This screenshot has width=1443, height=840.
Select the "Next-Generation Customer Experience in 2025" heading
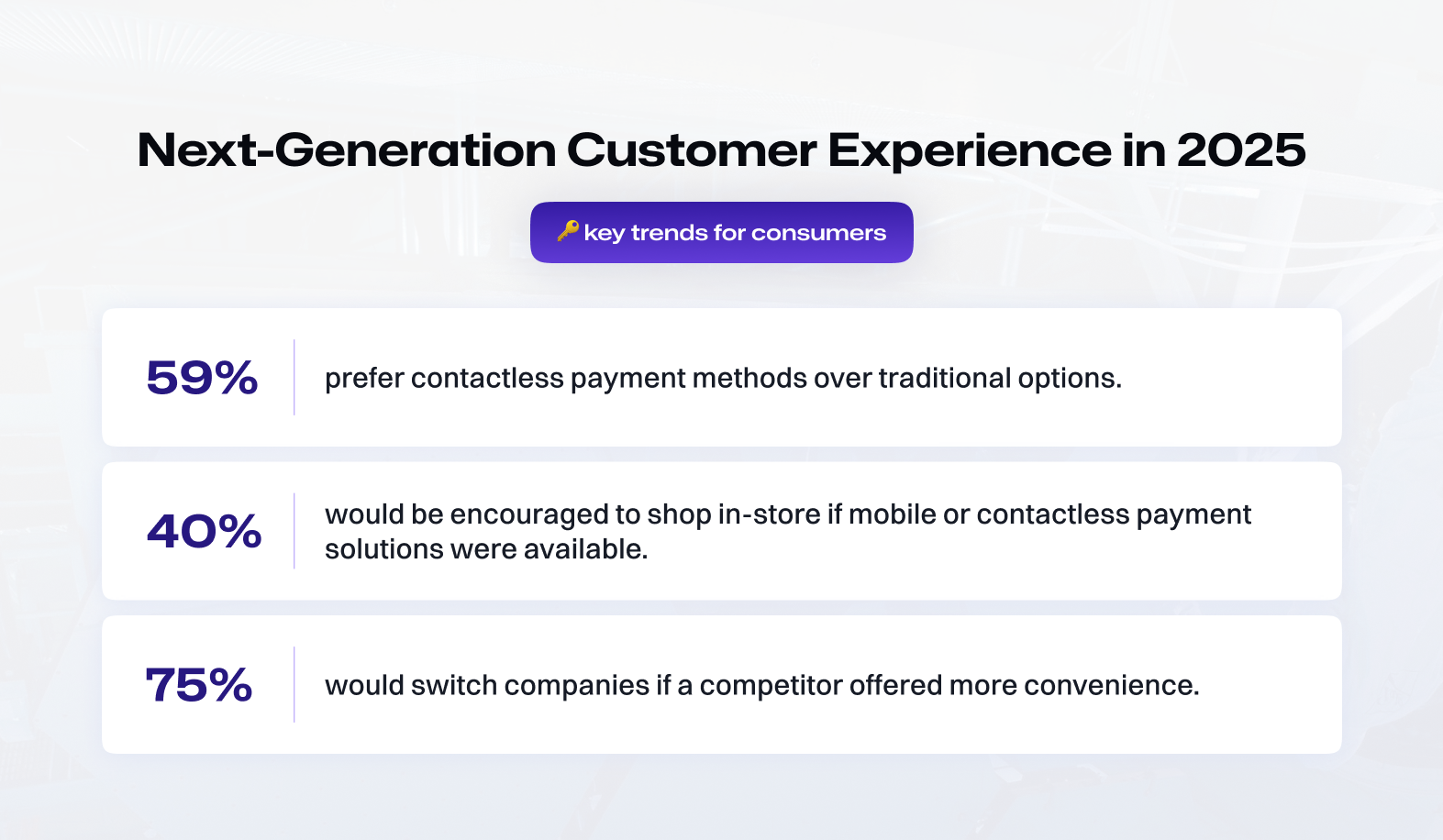click(722, 150)
